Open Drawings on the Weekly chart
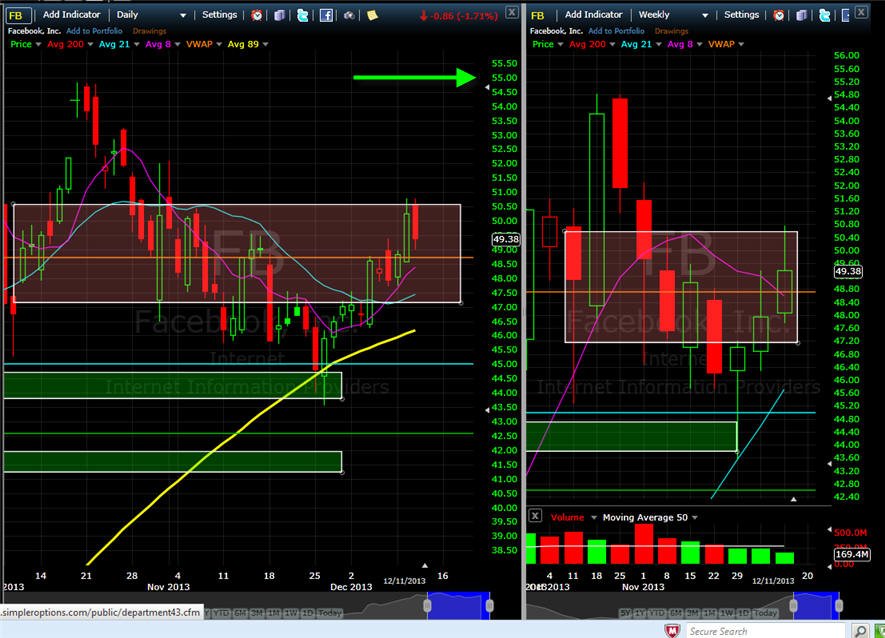This screenshot has height=638, width=885. 672,31
